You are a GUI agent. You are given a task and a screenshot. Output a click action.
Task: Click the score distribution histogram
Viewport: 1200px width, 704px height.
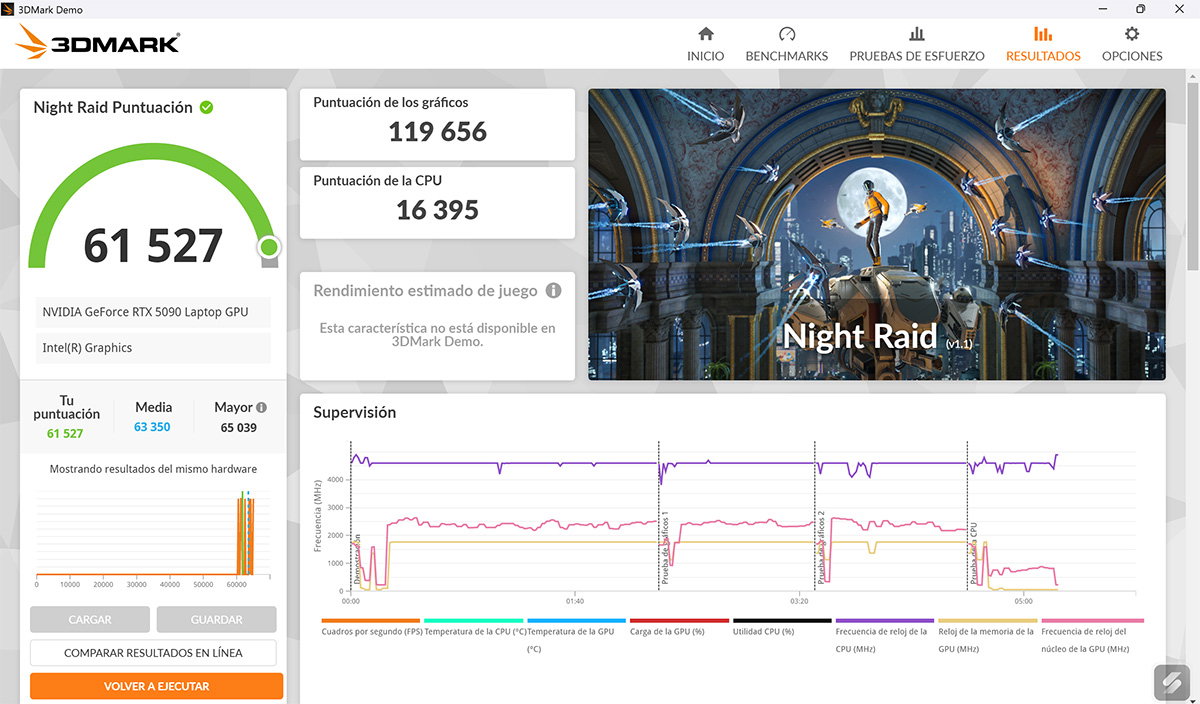(153, 538)
